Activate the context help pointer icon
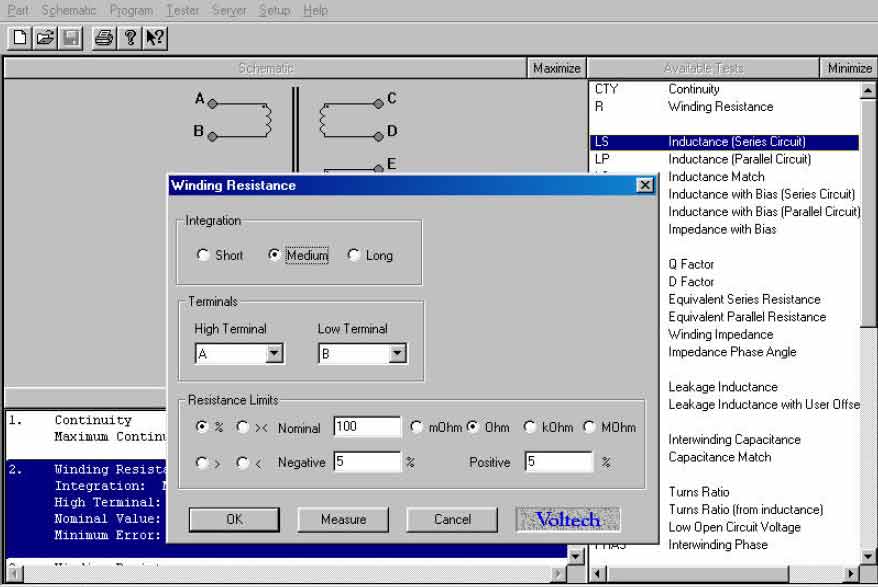 click(155, 38)
